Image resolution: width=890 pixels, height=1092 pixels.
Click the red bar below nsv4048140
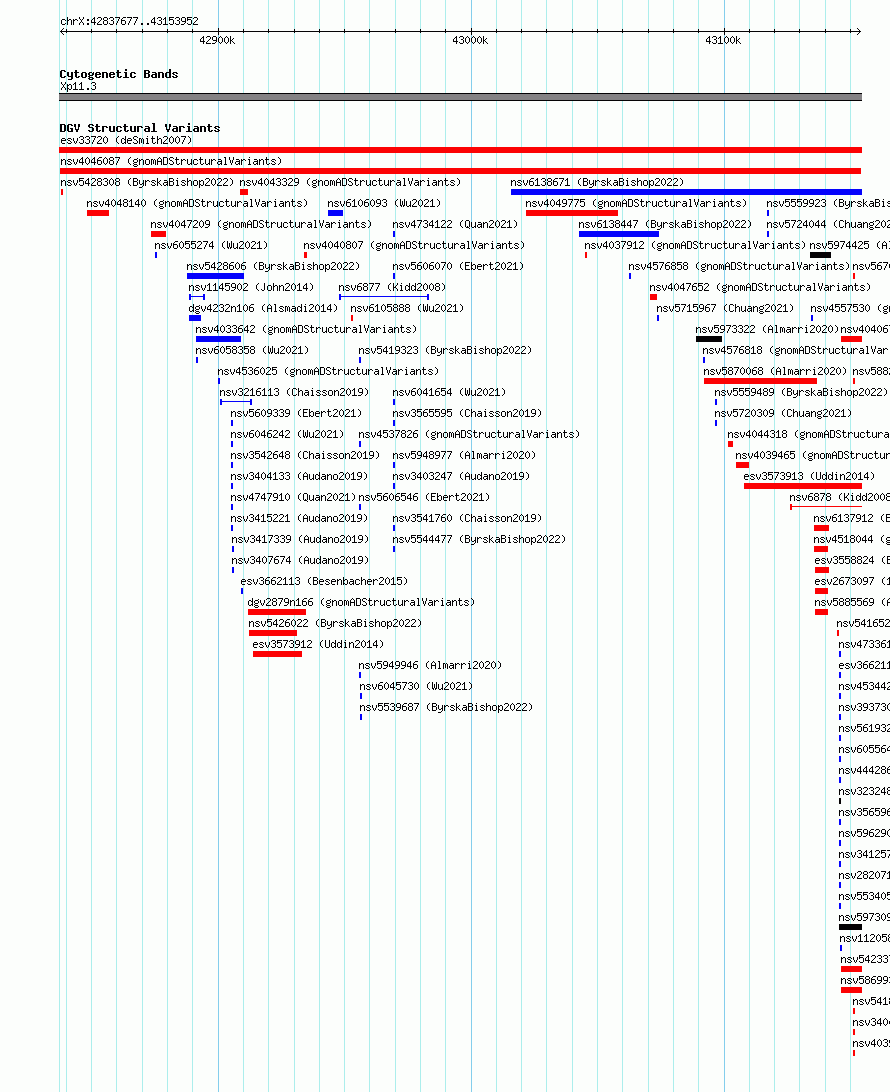[x=97, y=213]
